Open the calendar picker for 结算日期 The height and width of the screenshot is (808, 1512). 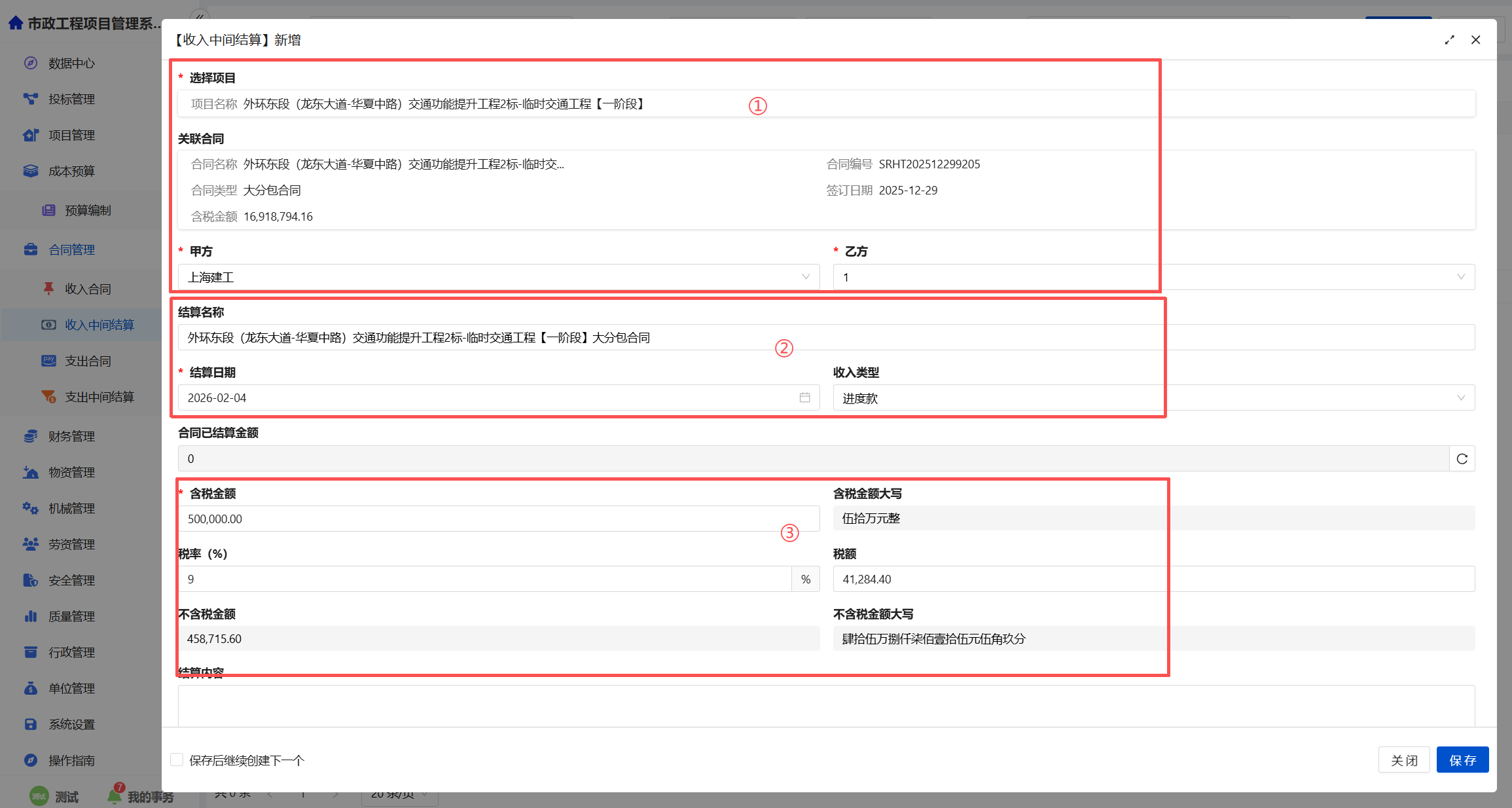804,397
